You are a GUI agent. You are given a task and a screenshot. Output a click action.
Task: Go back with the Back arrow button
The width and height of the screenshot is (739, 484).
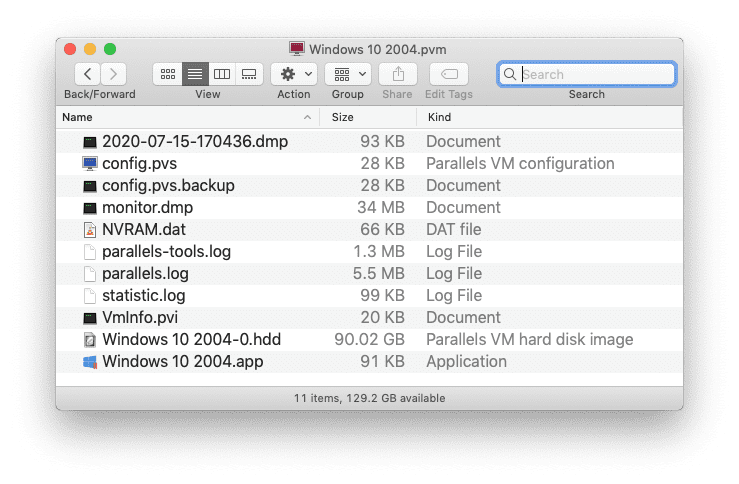coord(87,74)
